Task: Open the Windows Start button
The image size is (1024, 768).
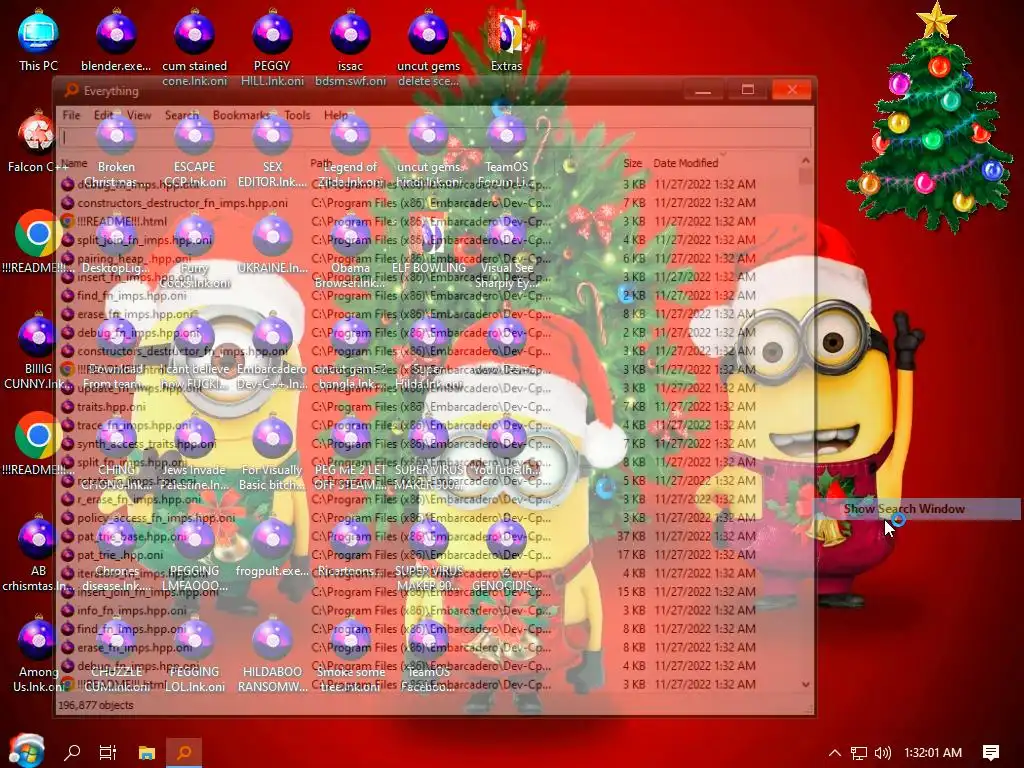Action: coord(26,752)
